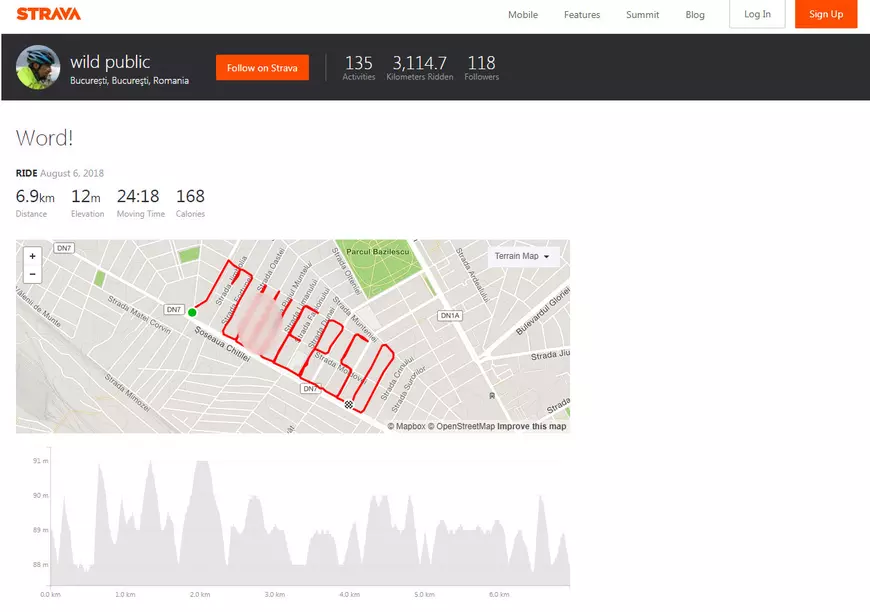Screen dimensions: 870x612
Task: Click the Improve this map link
Action: click(x=532, y=426)
